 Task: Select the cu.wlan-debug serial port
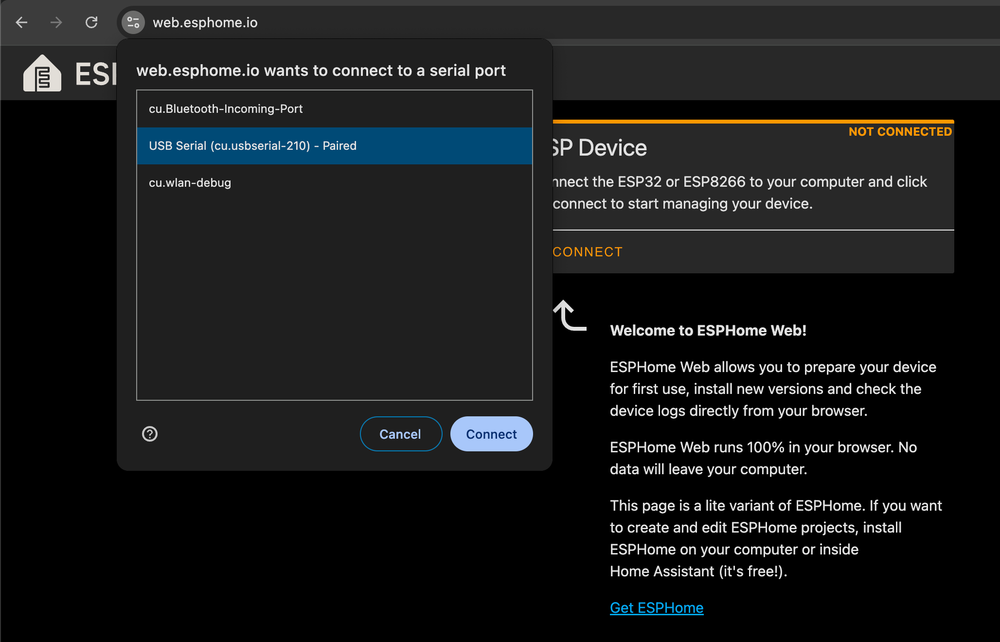(334, 182)
